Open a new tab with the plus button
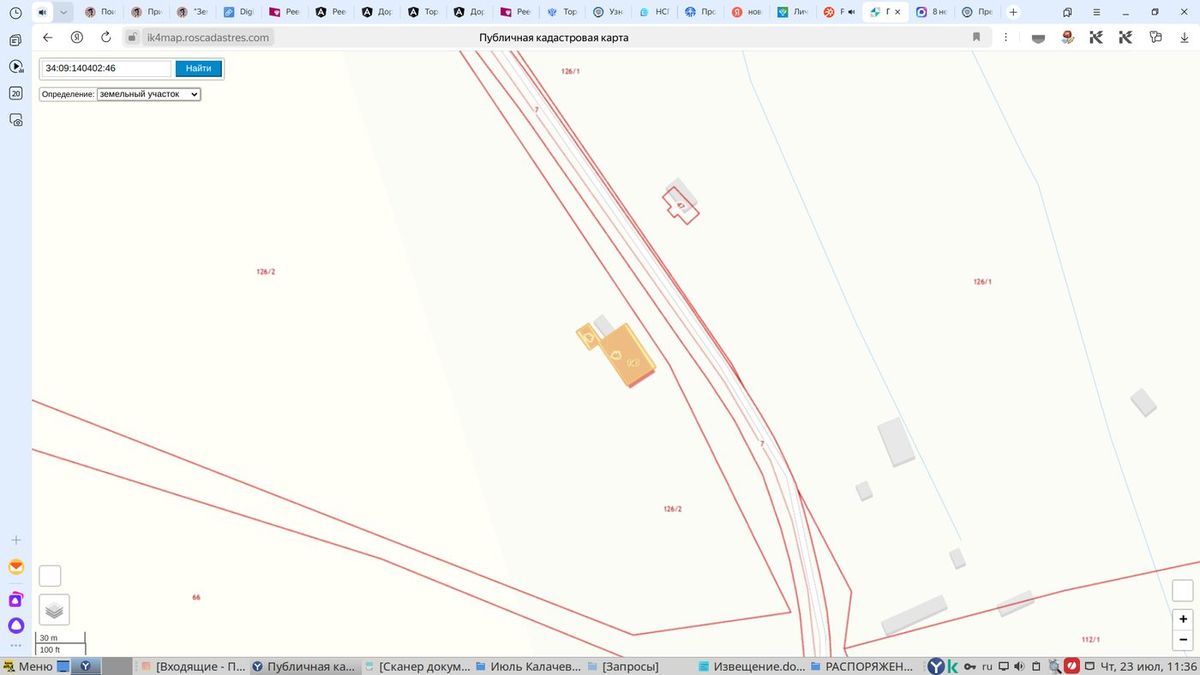Screen dimensions: 1200x675 pyautogui.click(x=1013, y=12)
